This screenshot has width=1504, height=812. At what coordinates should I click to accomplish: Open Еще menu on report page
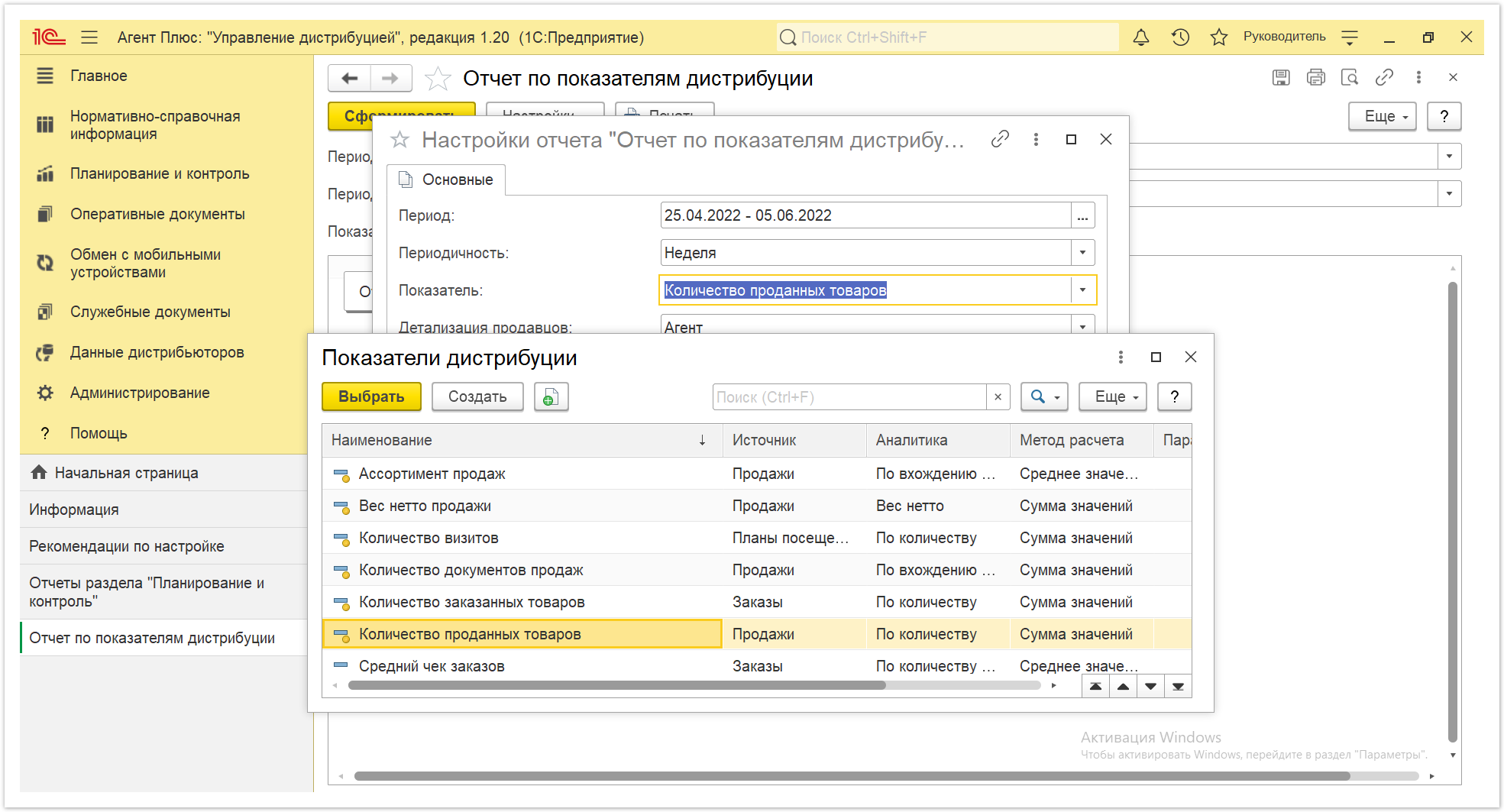click(1383, 116)
